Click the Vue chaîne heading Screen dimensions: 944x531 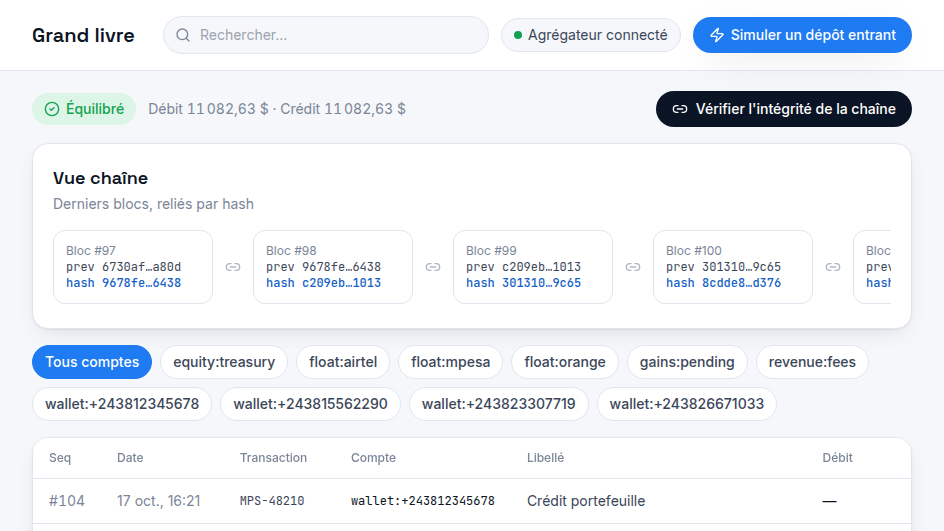(101, 178)
